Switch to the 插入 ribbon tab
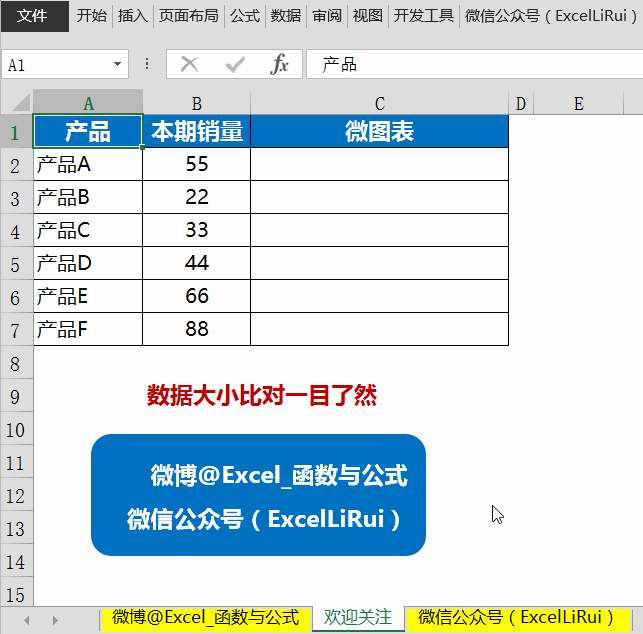643x634 pixels. pyautogui.click(x=132, y=16)
